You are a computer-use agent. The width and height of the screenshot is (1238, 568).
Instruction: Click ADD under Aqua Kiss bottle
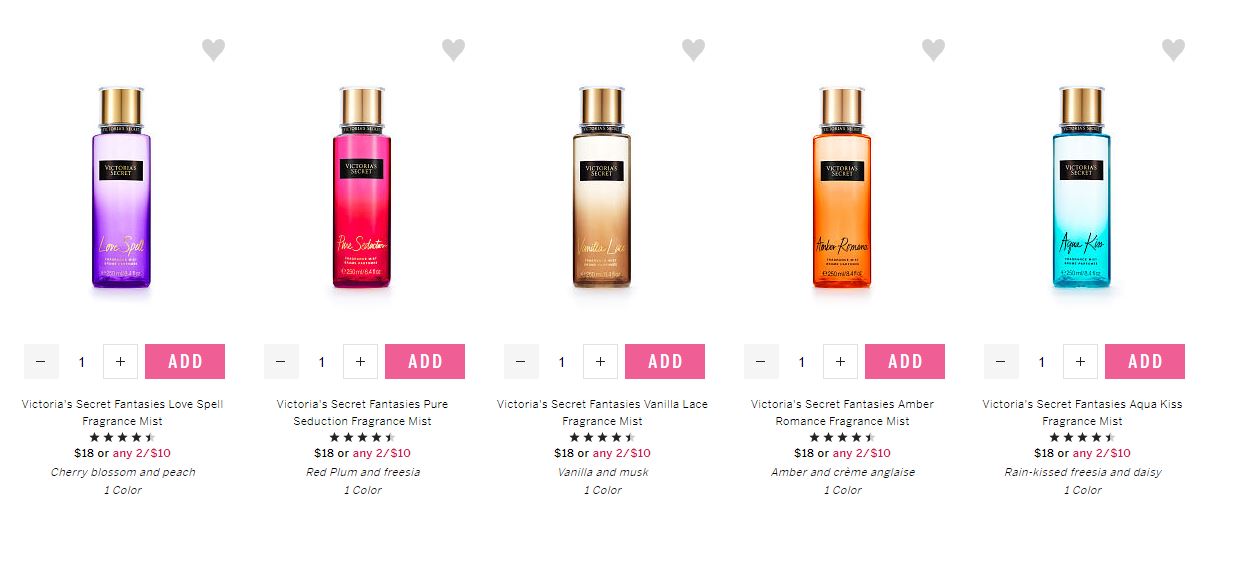point(1145,361)
